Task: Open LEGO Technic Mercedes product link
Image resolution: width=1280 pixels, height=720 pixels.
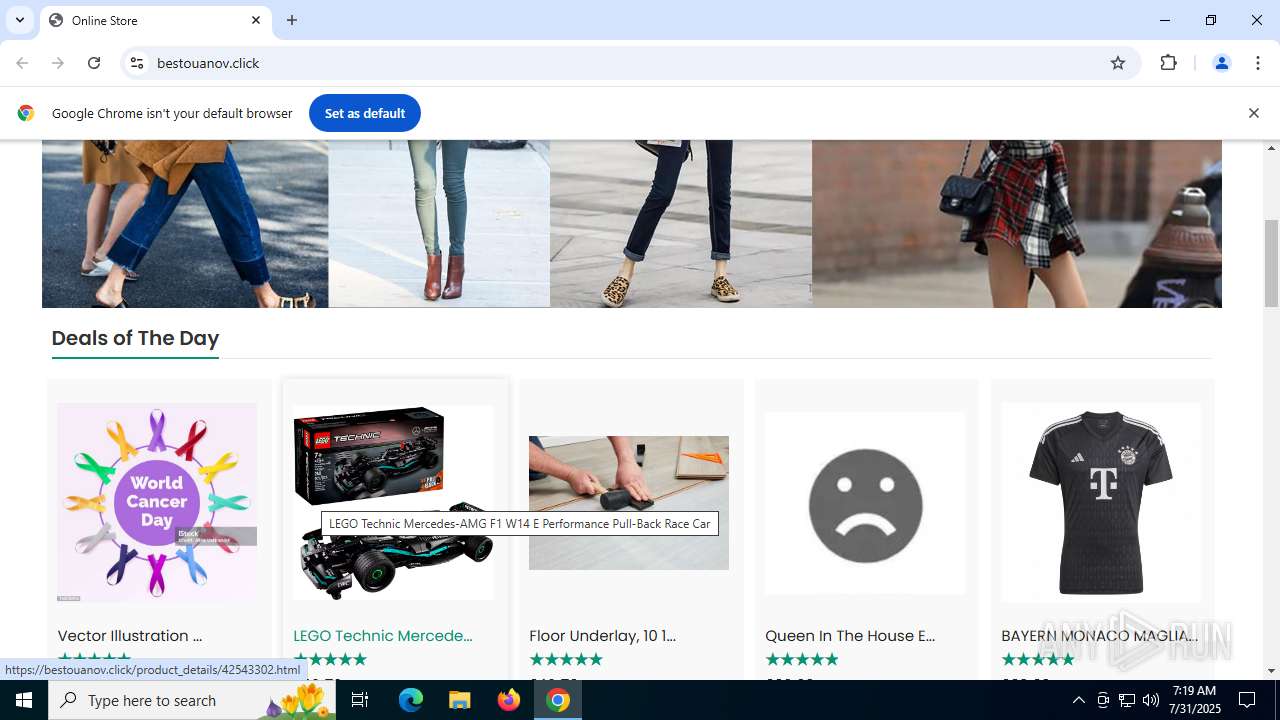Action: pos(383,636)
